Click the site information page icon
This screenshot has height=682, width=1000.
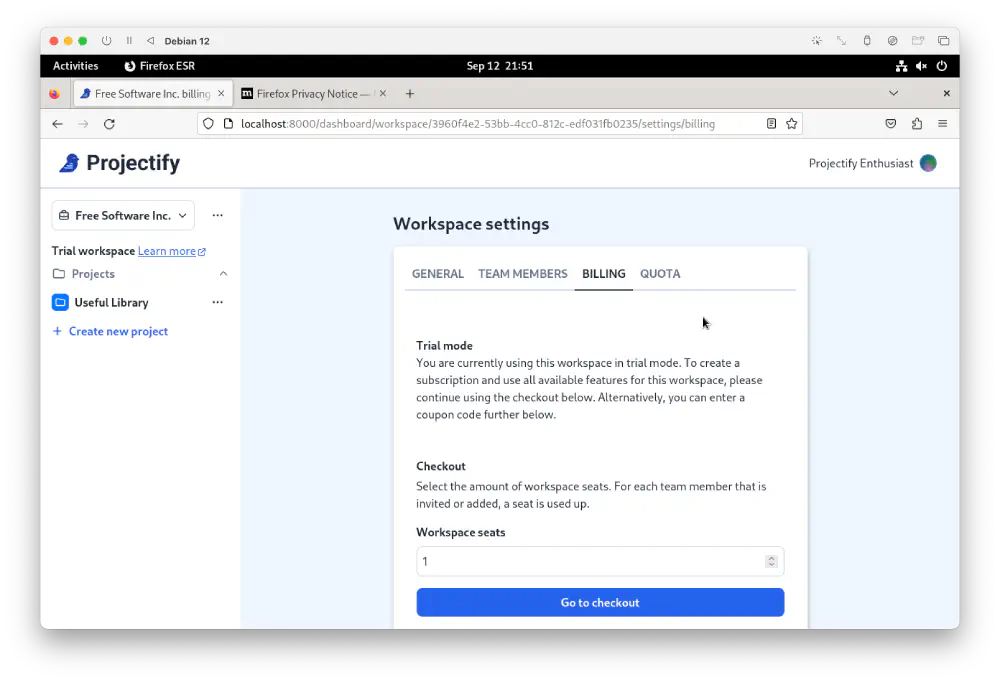228,124
